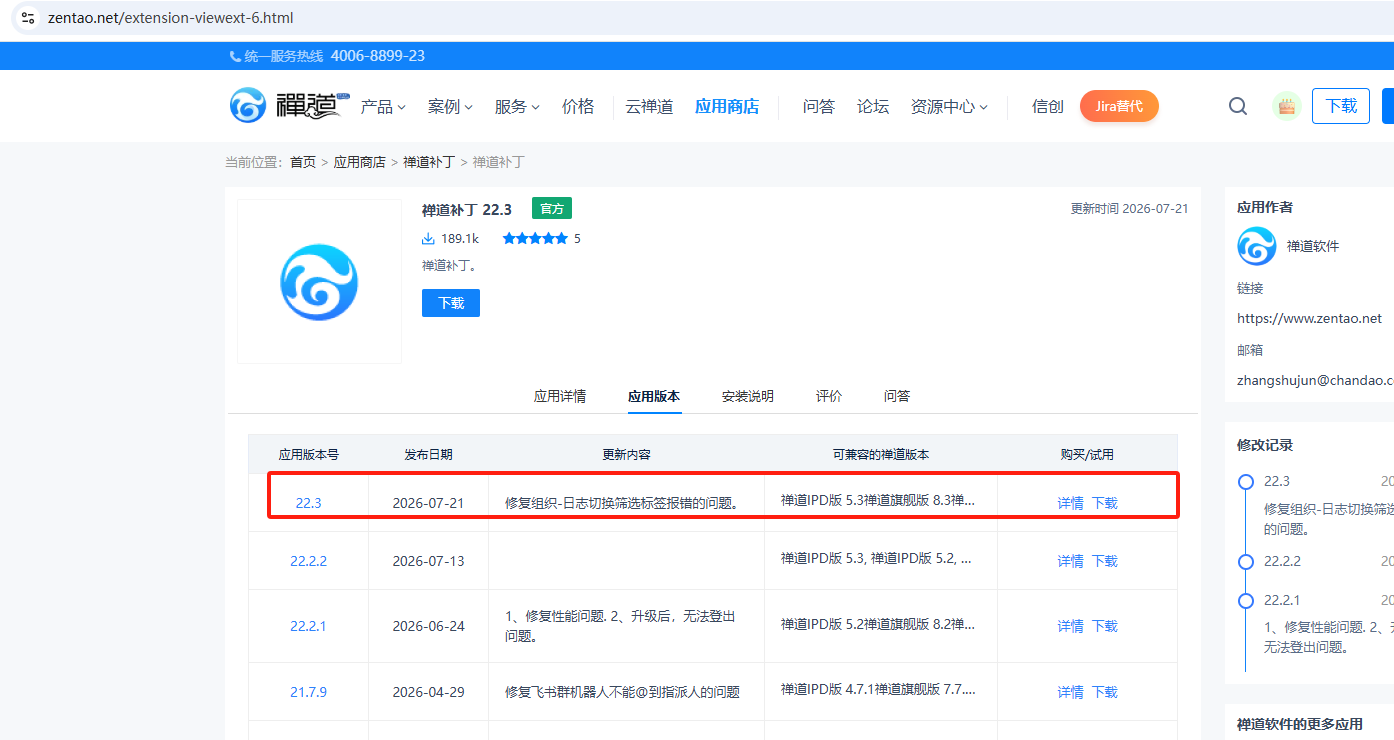Open the search magnifier icon
This screenshot has width=1394, height=740.
1238,106
